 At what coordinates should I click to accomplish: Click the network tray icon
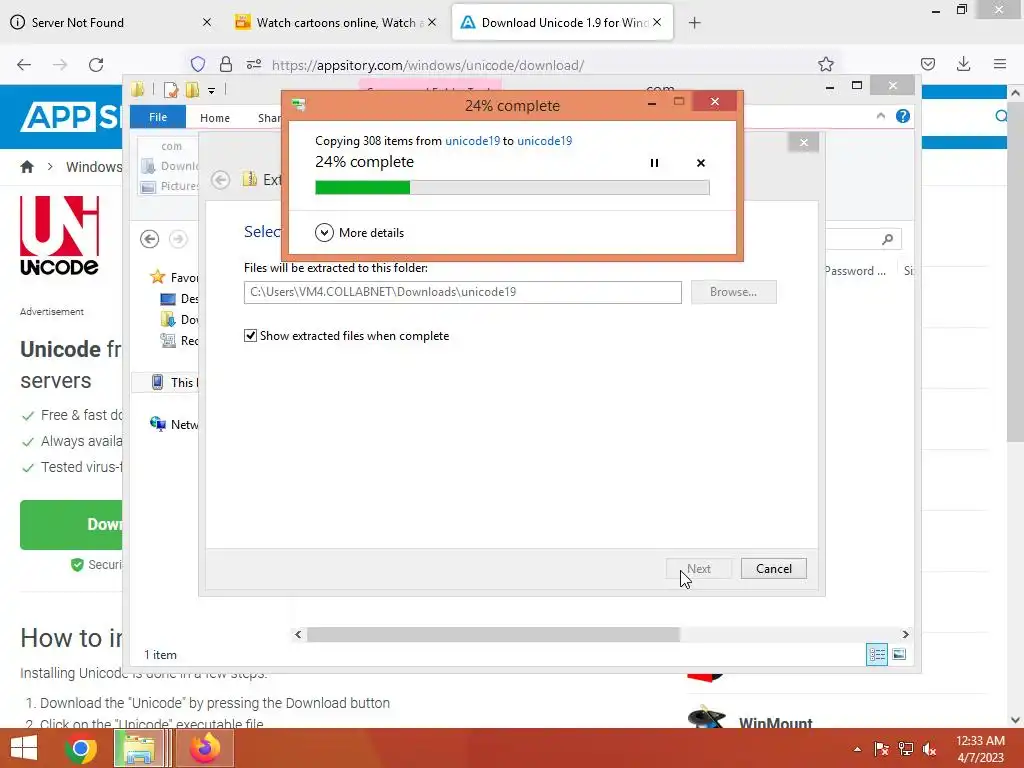[x=906, y=749]
